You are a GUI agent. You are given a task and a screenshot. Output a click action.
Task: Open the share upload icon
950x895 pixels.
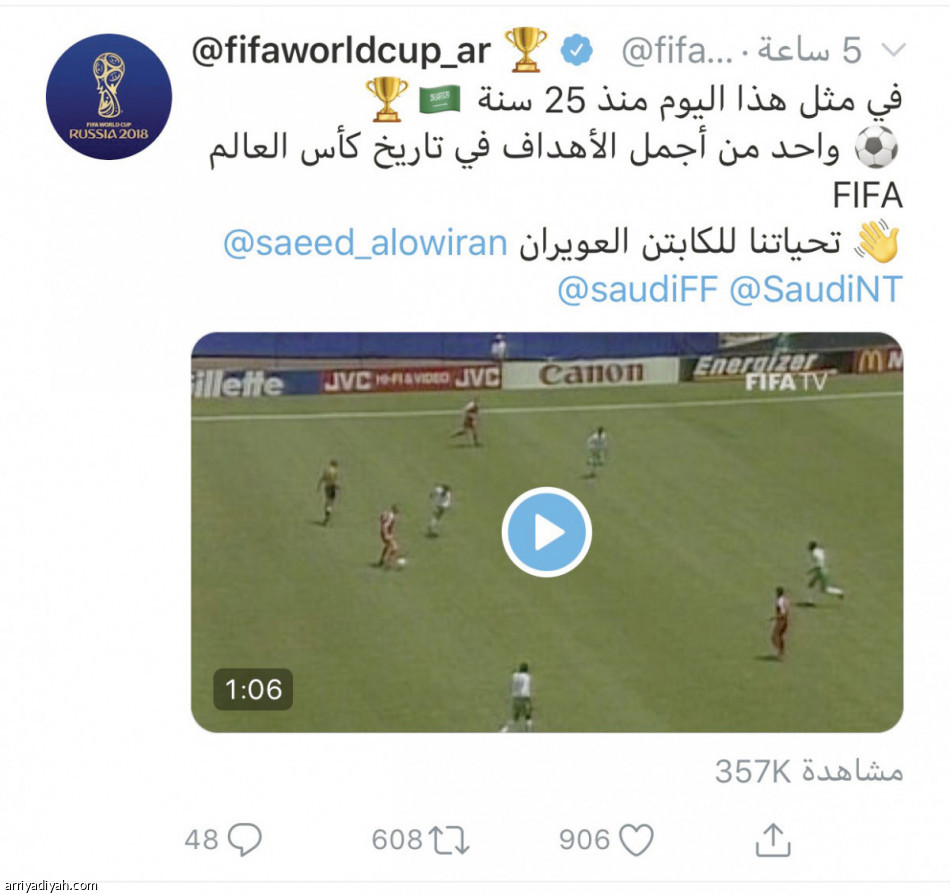coord(773,840)
